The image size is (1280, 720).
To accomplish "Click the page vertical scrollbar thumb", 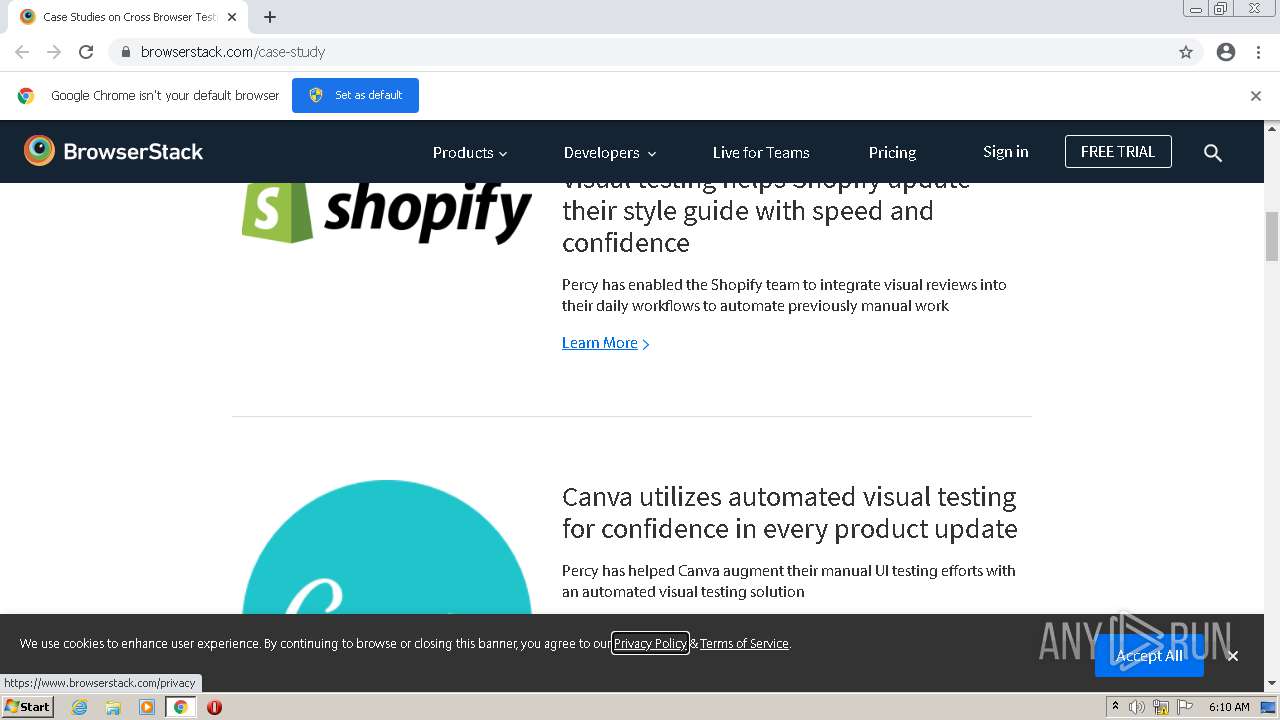I will pos(1272,236).
